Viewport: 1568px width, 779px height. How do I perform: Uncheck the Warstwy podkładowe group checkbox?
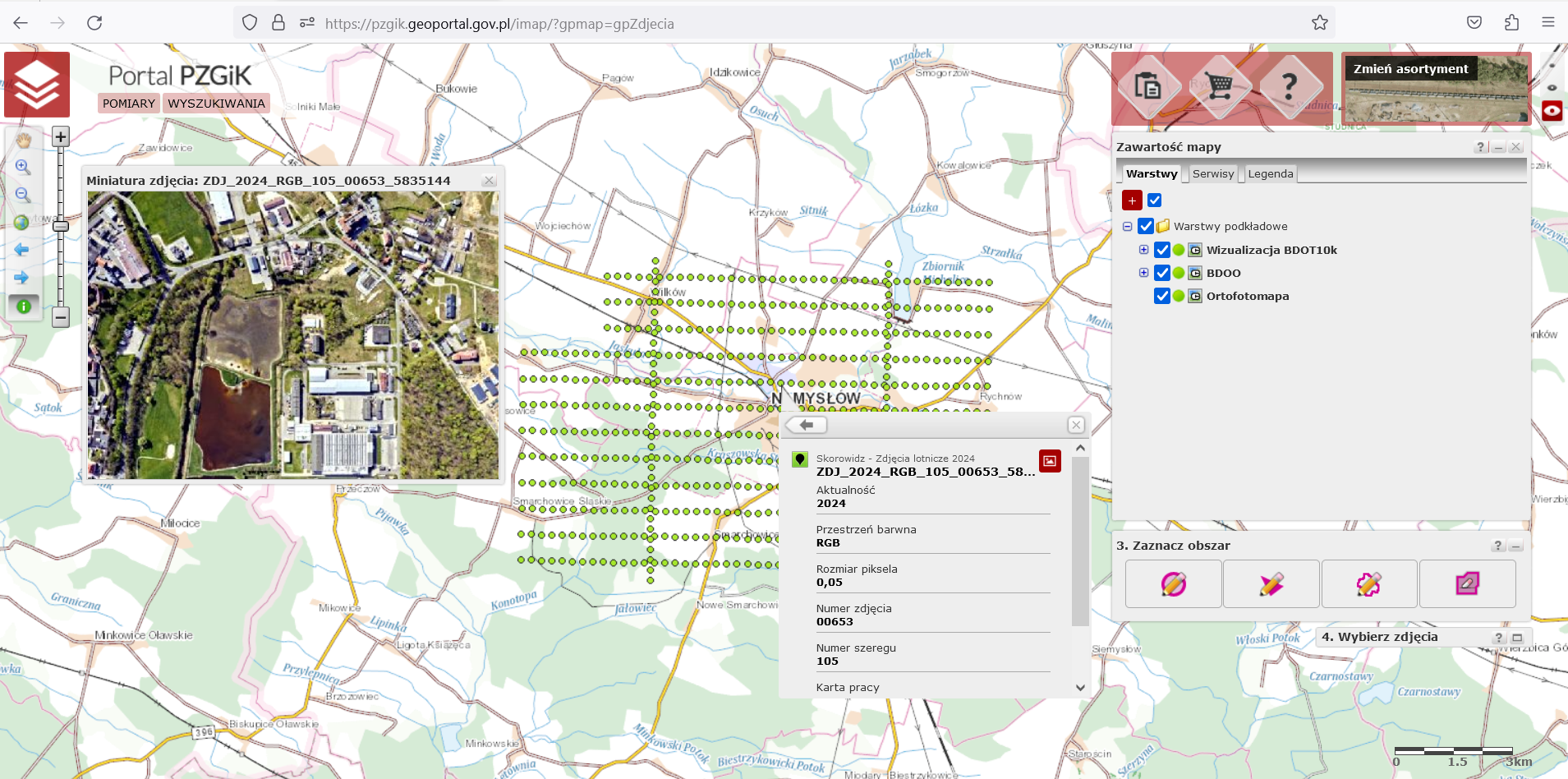tap(1146, 226)
